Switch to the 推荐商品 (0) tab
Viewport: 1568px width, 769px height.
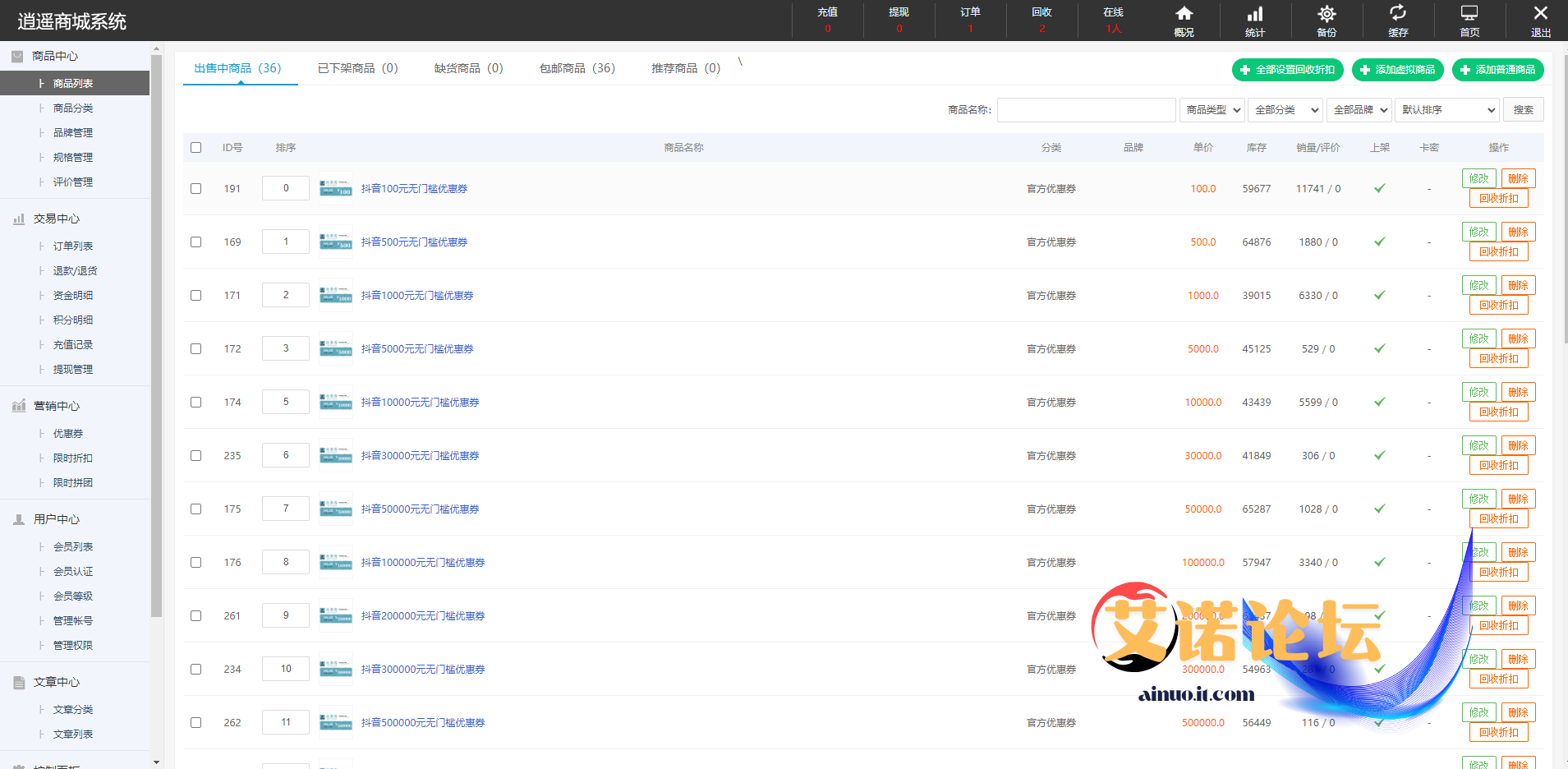(x=686, y=68)
